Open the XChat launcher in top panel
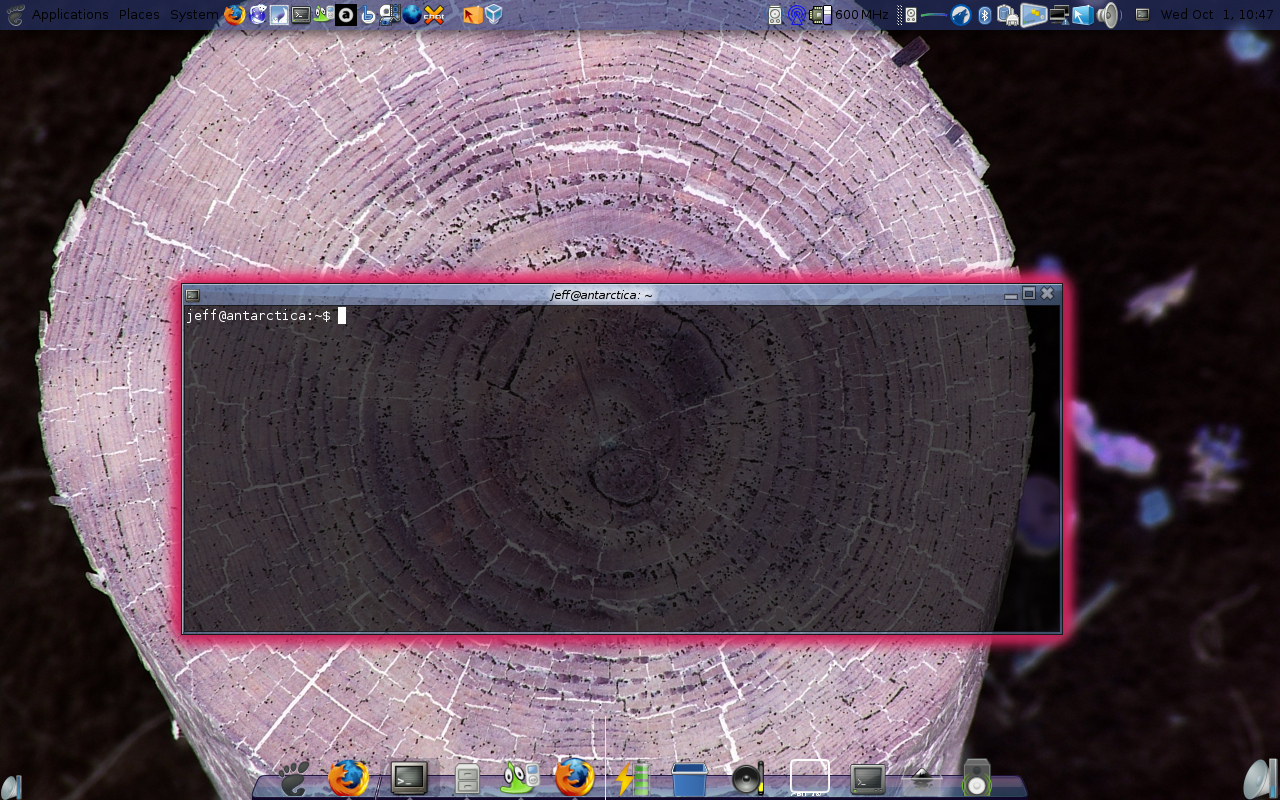This screenshot has width=1280, height=800. point(434,15)
